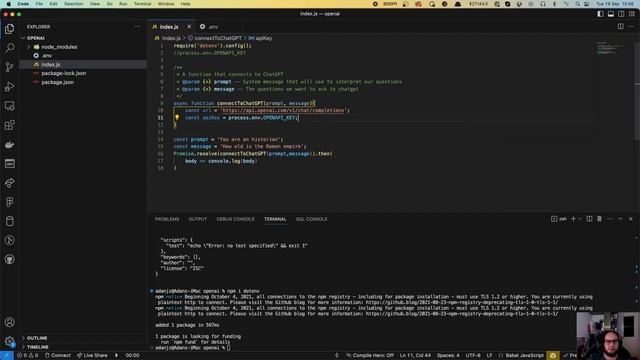Screen dimensions: 640x360
Task: Switch to the SQL CONSOLE tab
Action: (311, 219)
